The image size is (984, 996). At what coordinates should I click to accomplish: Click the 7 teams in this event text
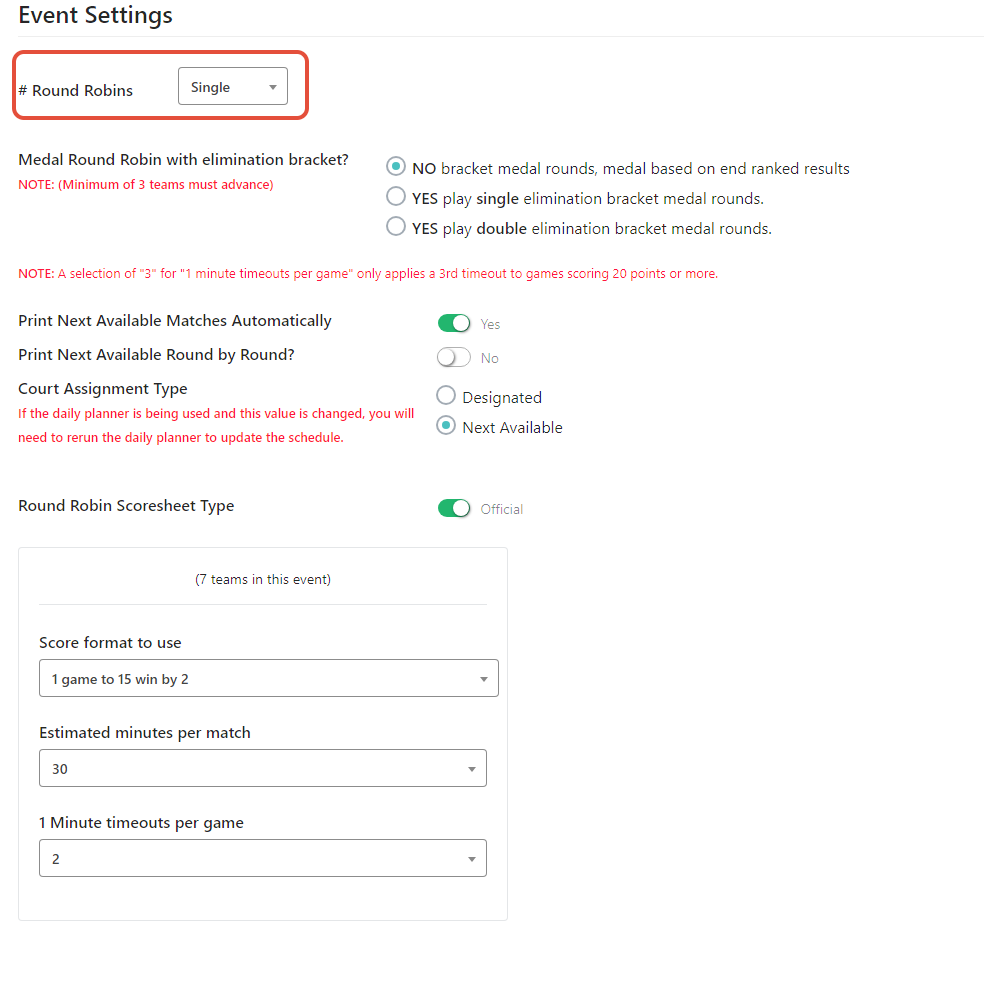[x=262, y=579]
